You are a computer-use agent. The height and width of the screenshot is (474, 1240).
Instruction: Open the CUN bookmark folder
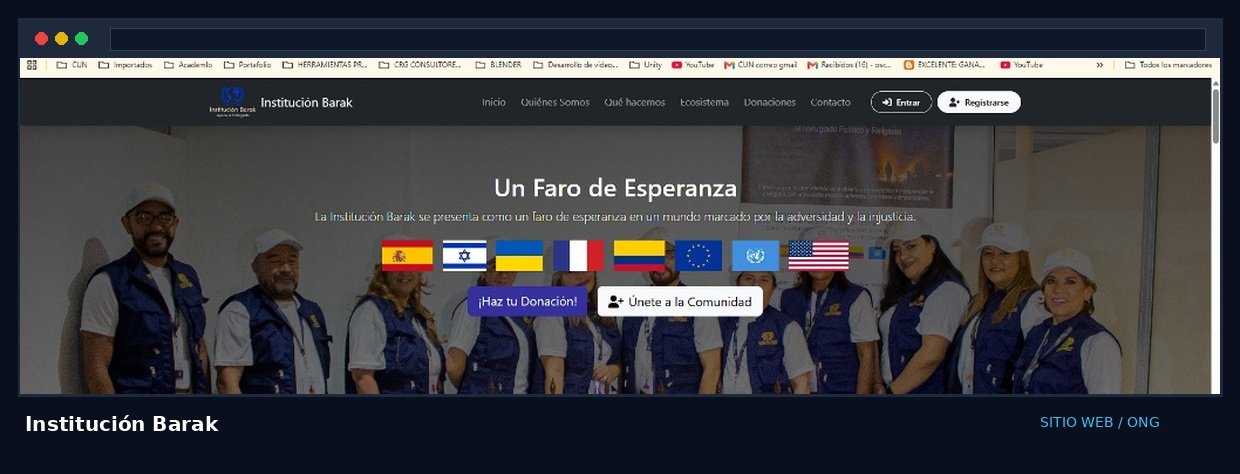coord(72,65)
